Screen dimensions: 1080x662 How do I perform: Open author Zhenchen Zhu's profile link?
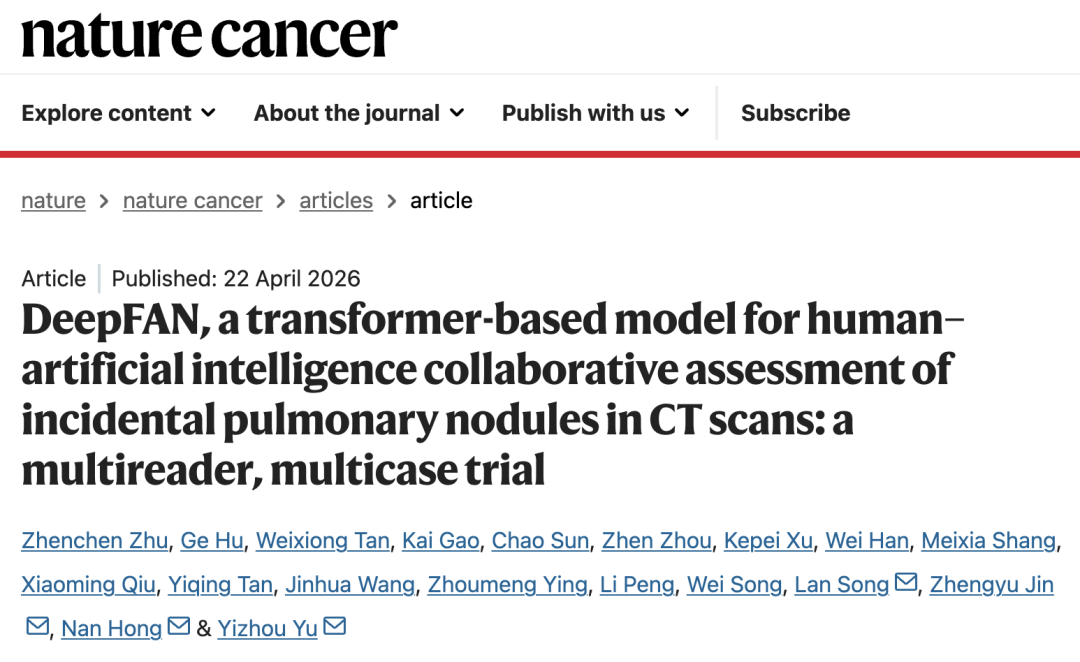click(94, 541)
